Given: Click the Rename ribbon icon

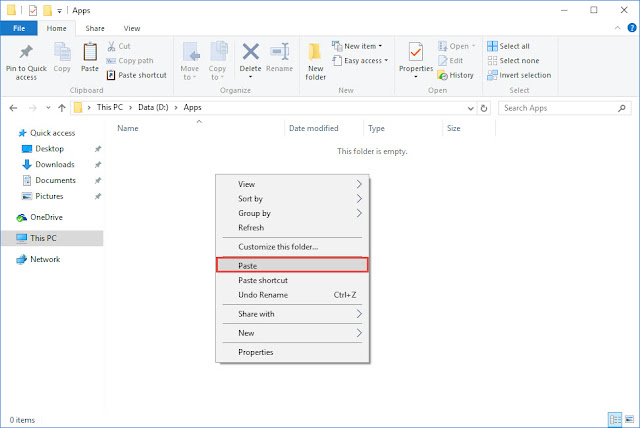Looking at the screenshot, I should (x=280, y=52).
